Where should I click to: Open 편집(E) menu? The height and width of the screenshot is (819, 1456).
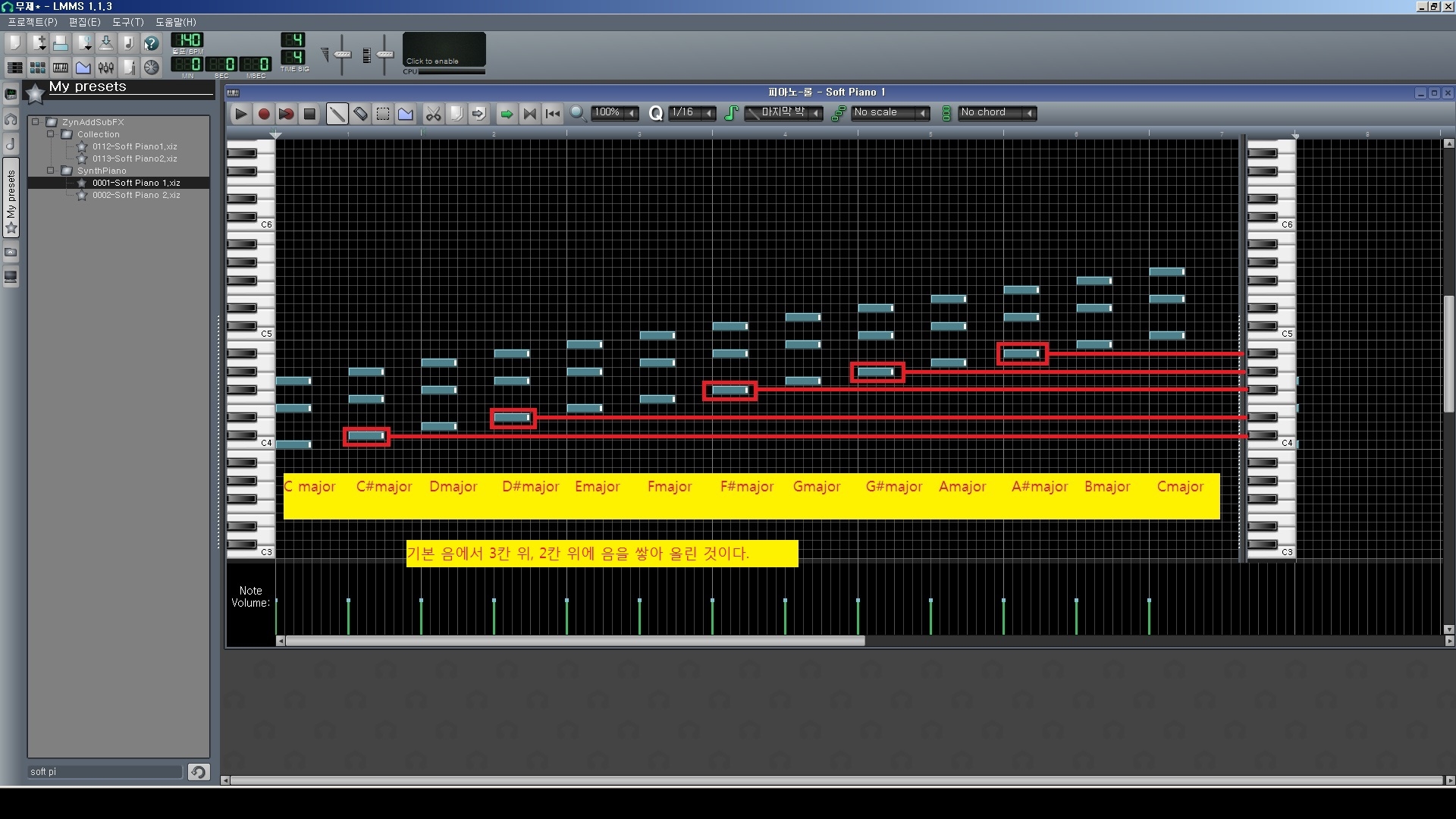click(x=85, y=22)
